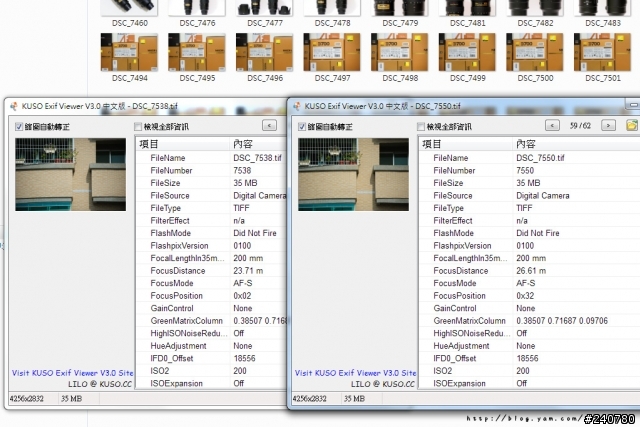Select DSC_7496 thumbnail

click(x=264, y=52)
